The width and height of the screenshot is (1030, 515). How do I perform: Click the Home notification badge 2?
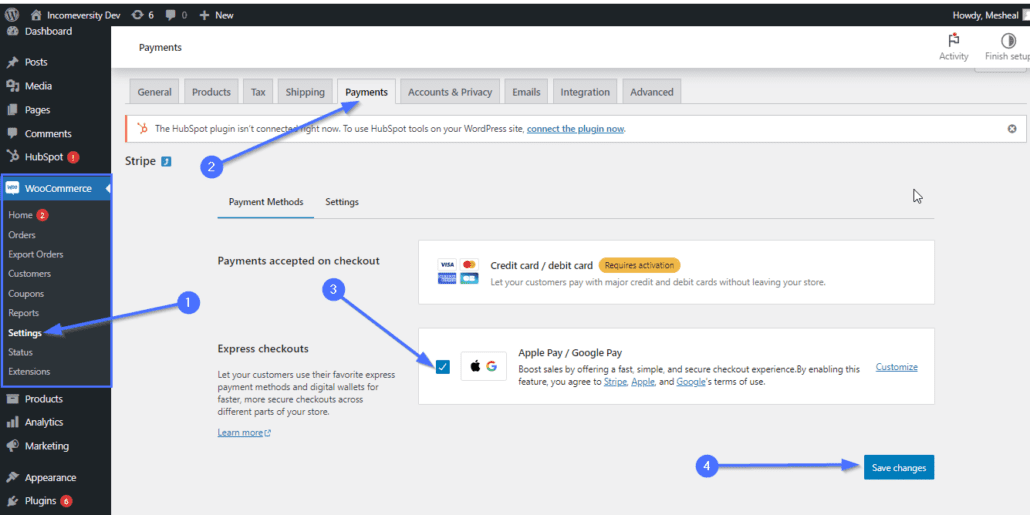(x=42, y=215)
